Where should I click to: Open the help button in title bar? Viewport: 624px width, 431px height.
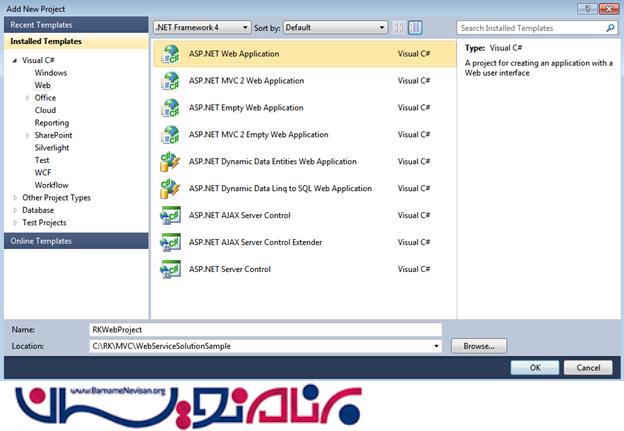(x=587, y=8)
